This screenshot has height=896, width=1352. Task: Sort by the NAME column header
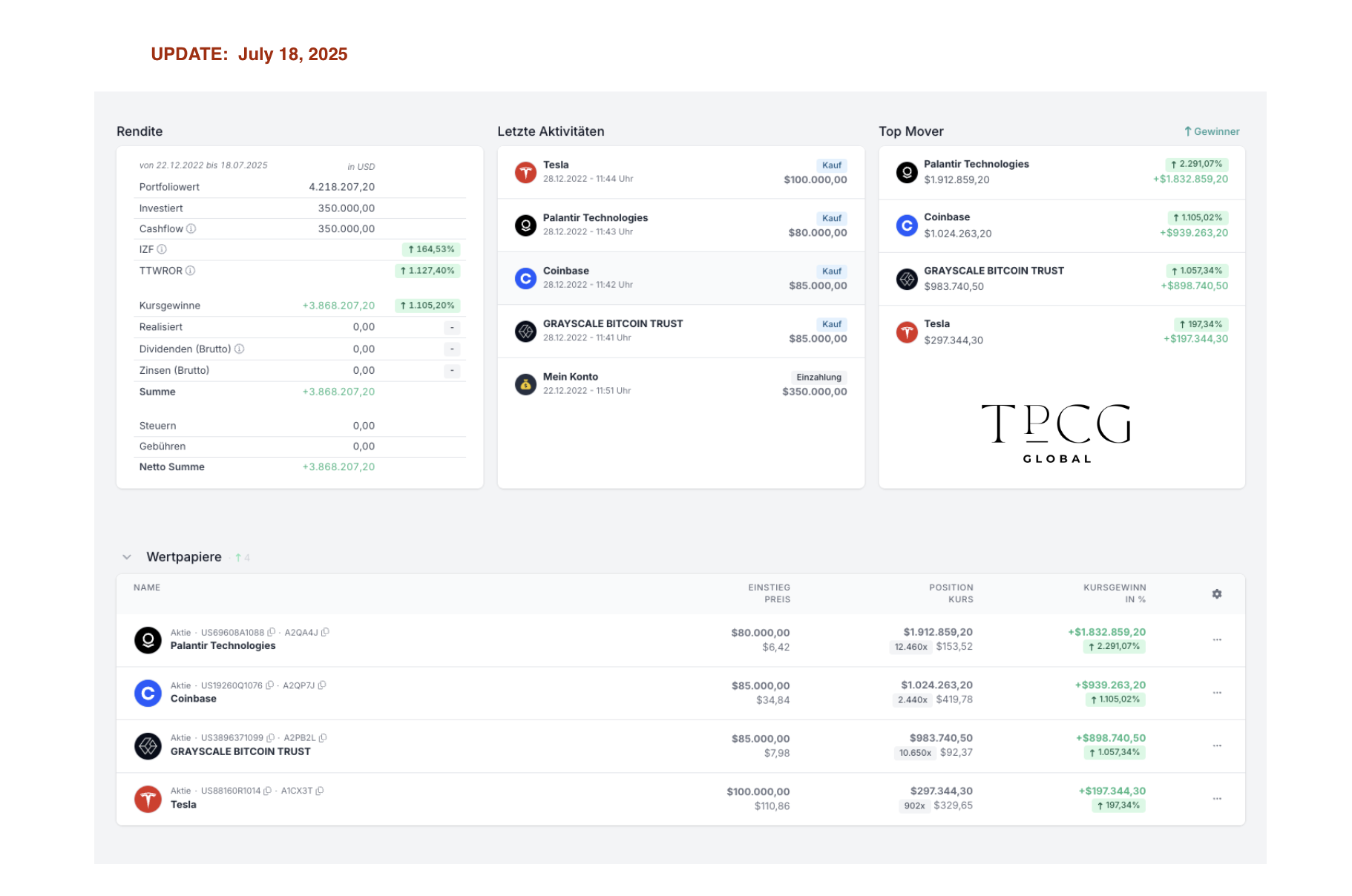point(147,587)
